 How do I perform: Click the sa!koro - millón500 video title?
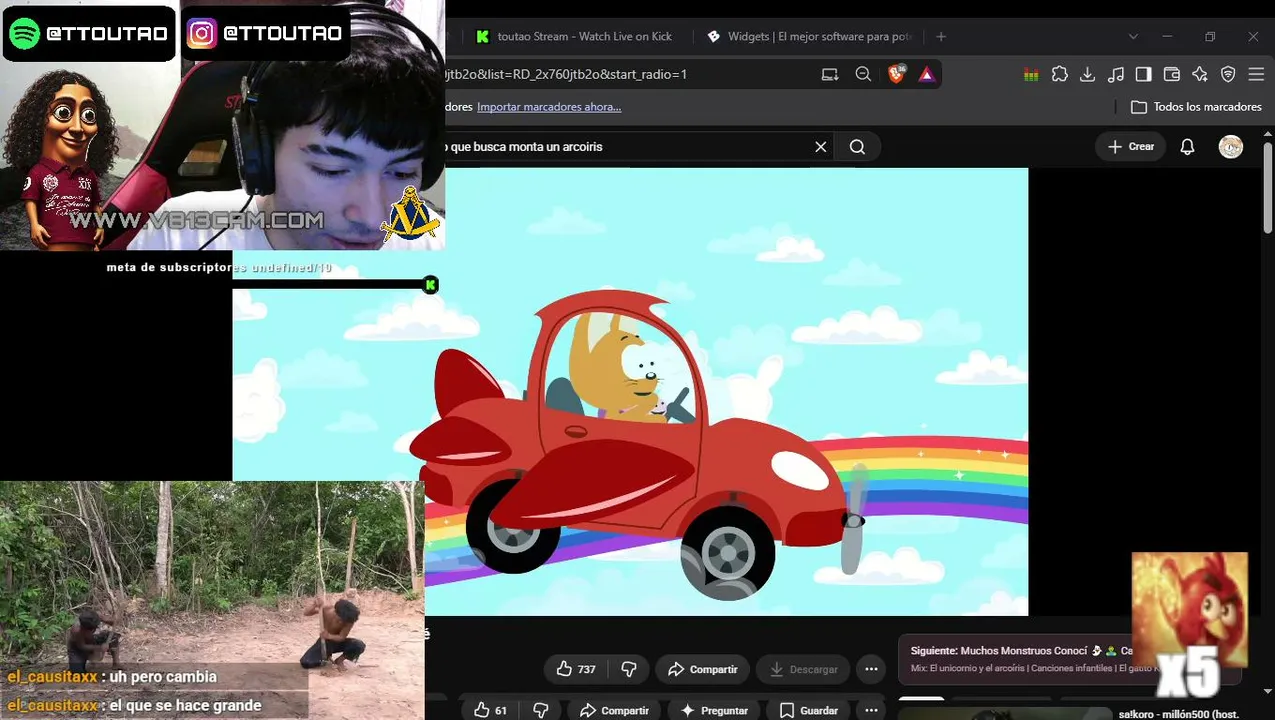click(1178, 714)
